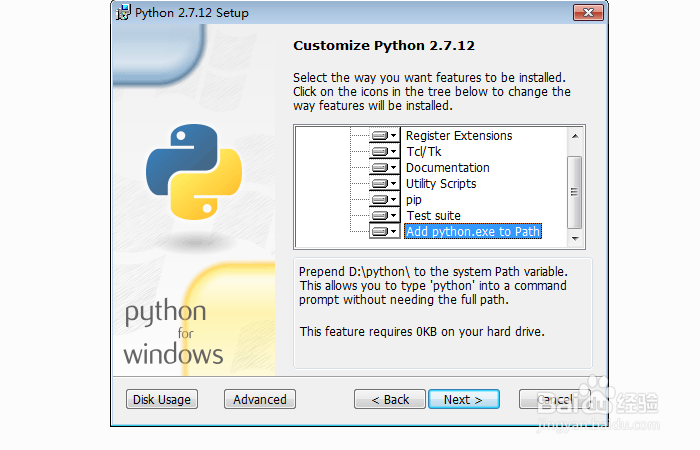The height and width of the screenshot is (450, 700).
Task: Select Documentation feature label
Action: tap(448, 167)
